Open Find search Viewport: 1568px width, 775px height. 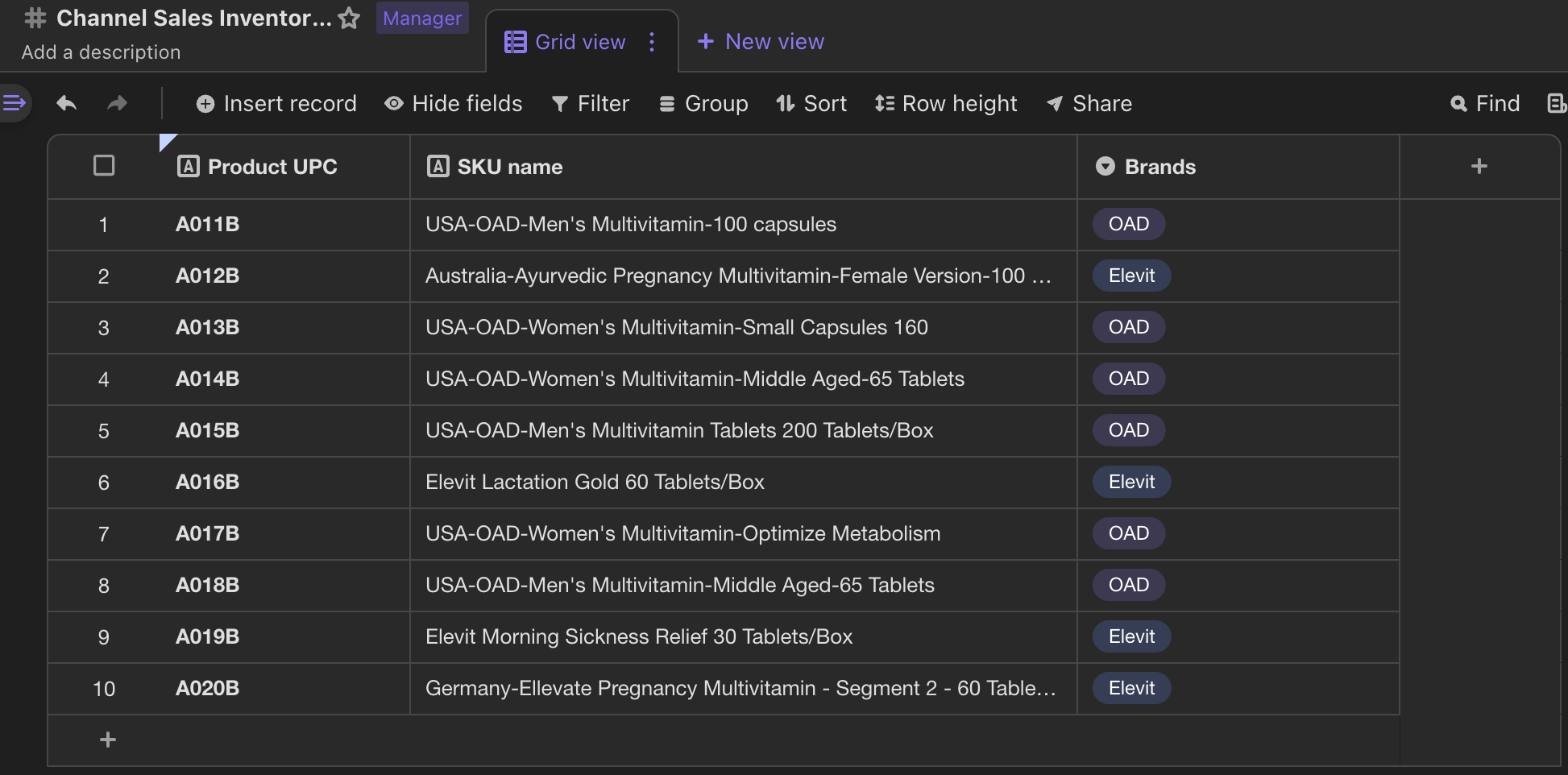(x=1485, y=104)
